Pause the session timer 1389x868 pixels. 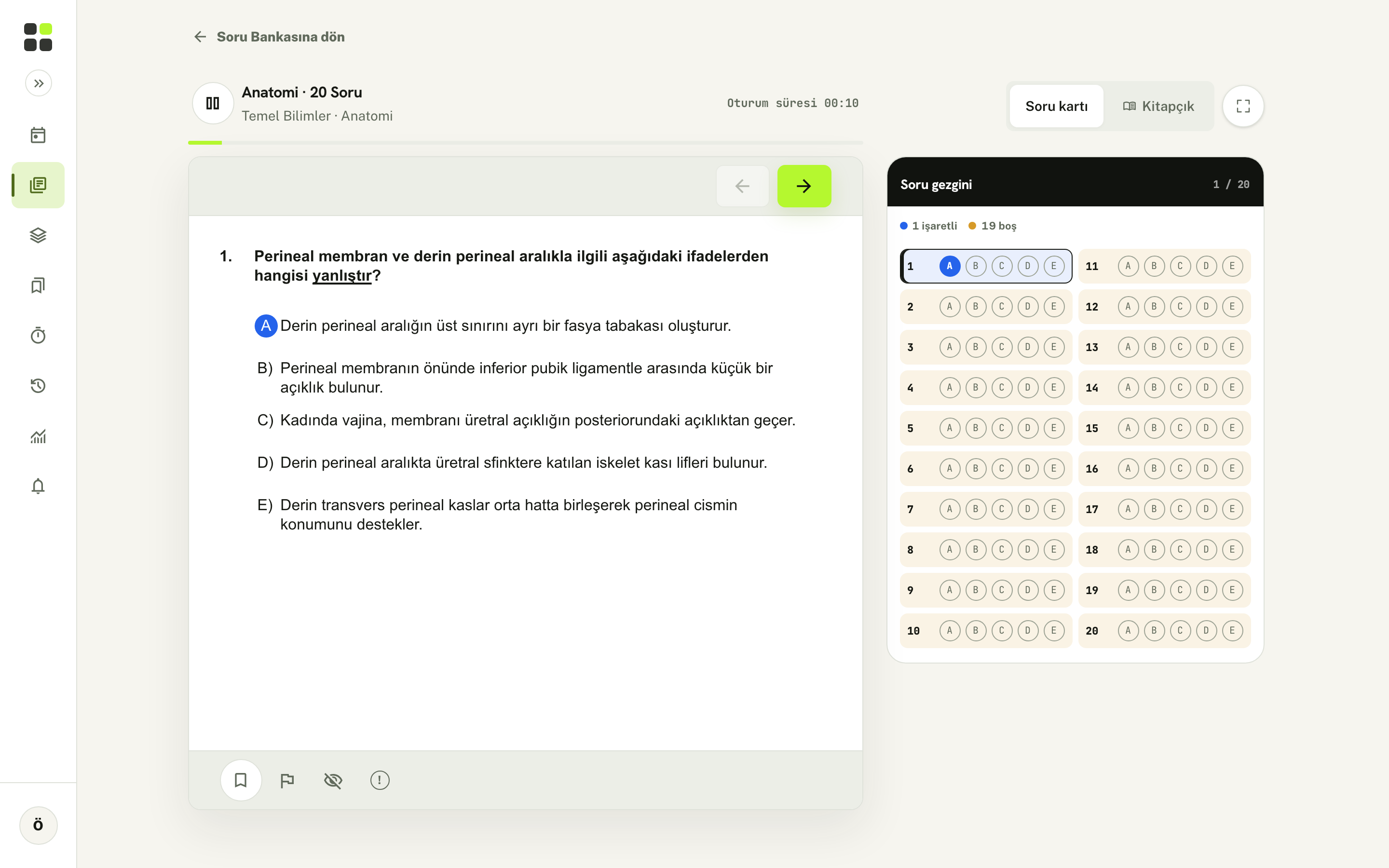[213, 103]
